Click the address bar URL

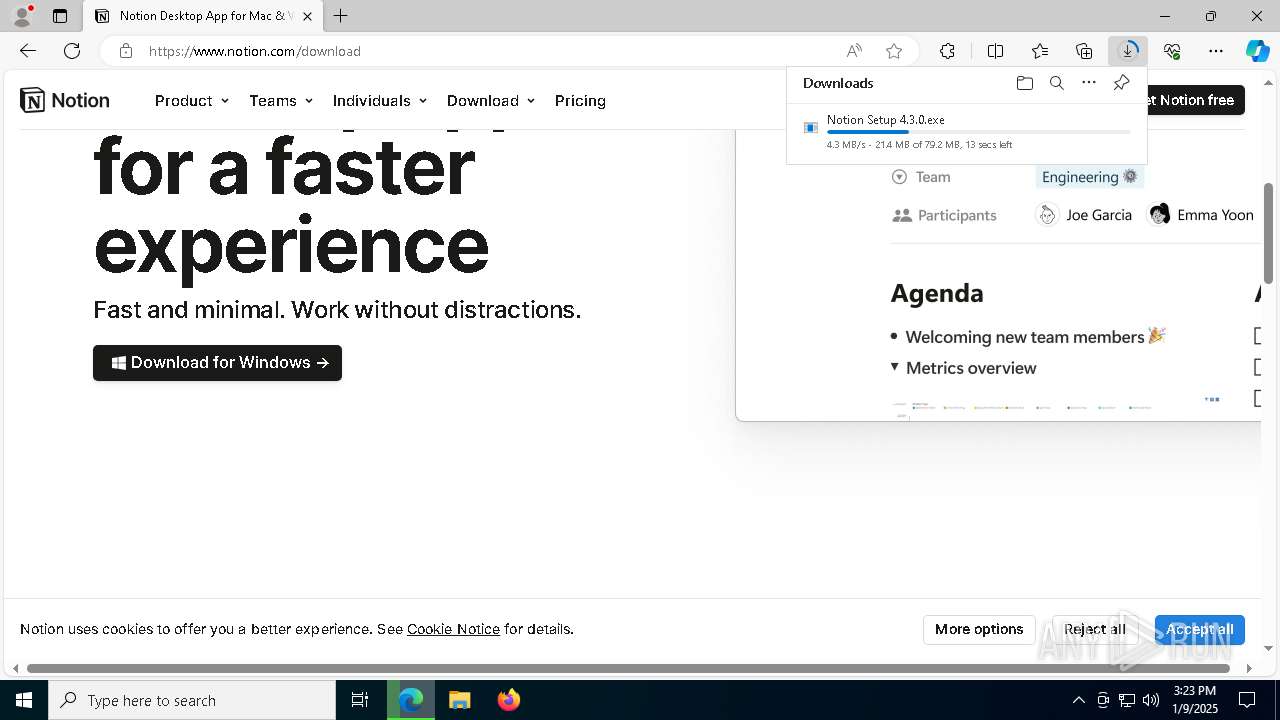(x=255, y=51)
